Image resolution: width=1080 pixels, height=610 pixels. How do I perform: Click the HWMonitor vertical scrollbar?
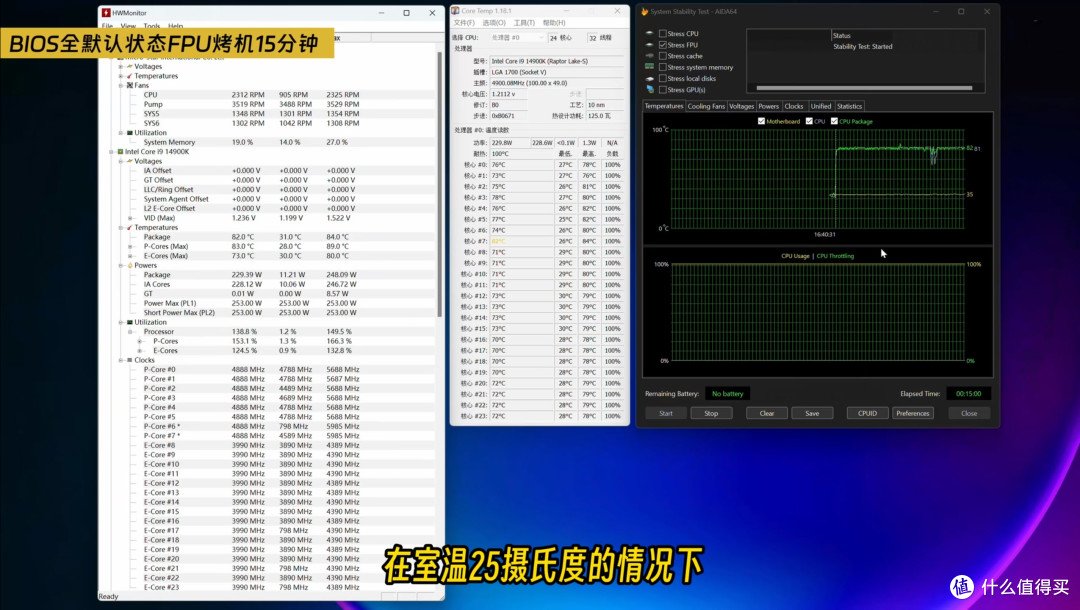[x=439, y=185]
